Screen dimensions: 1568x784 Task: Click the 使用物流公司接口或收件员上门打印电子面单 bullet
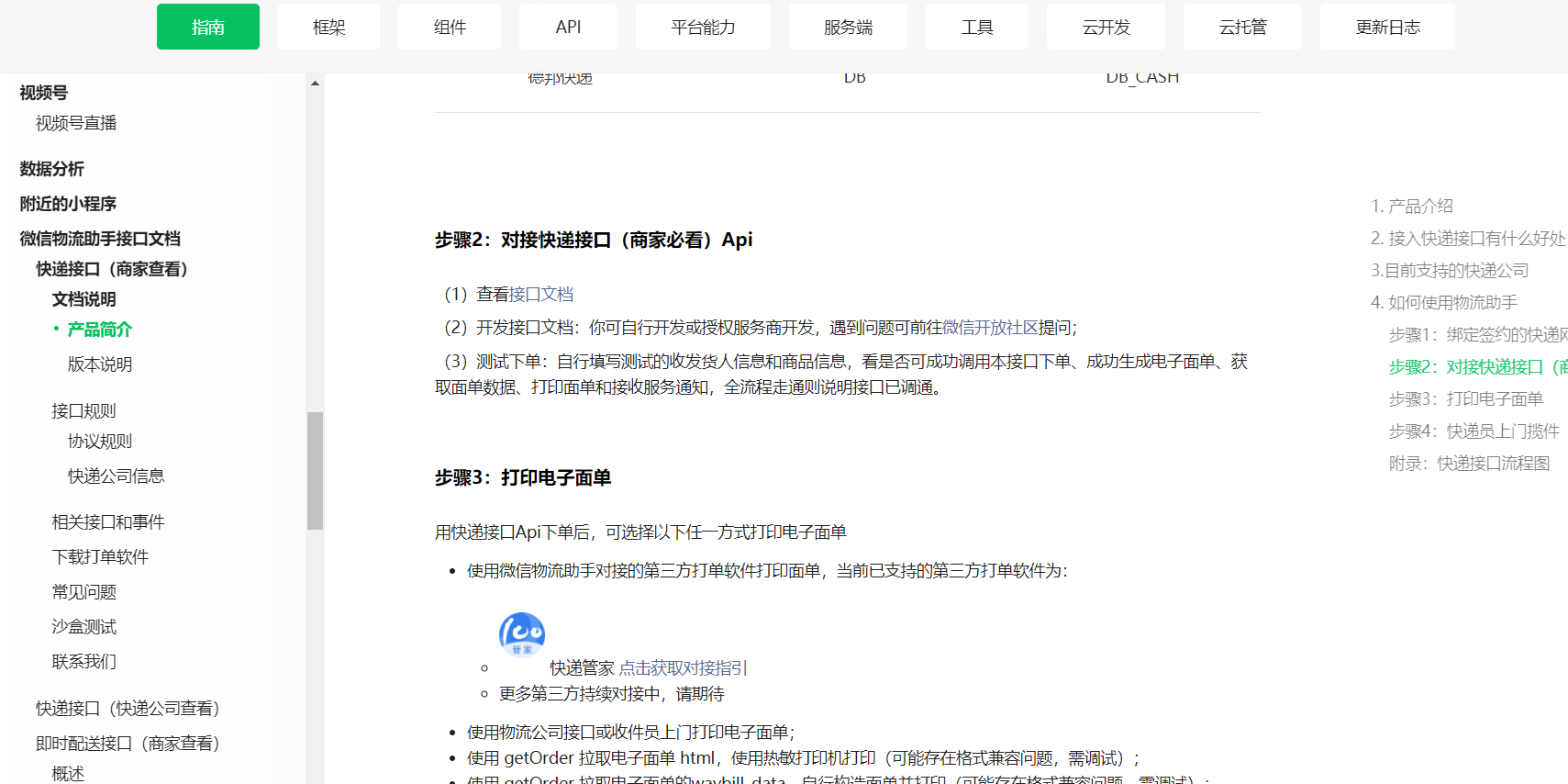point(631,733)
